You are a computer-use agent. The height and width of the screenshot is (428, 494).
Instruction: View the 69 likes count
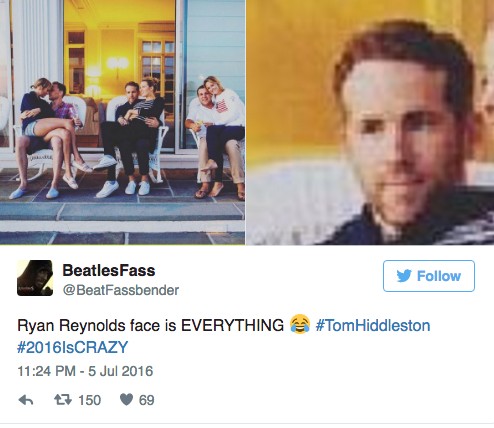[146, 400]
